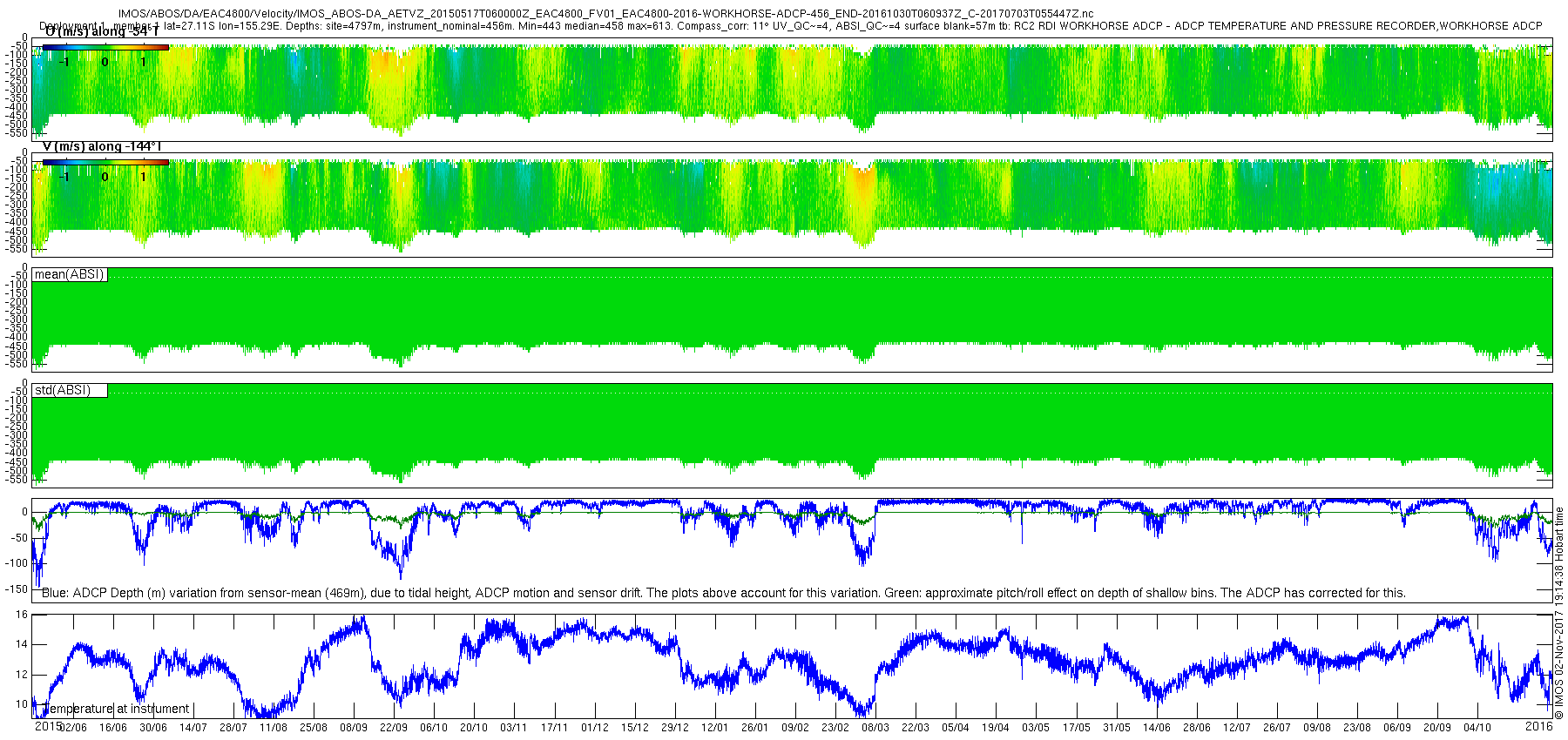Select the '31/05' date tick label

[x=1117, y=728]
